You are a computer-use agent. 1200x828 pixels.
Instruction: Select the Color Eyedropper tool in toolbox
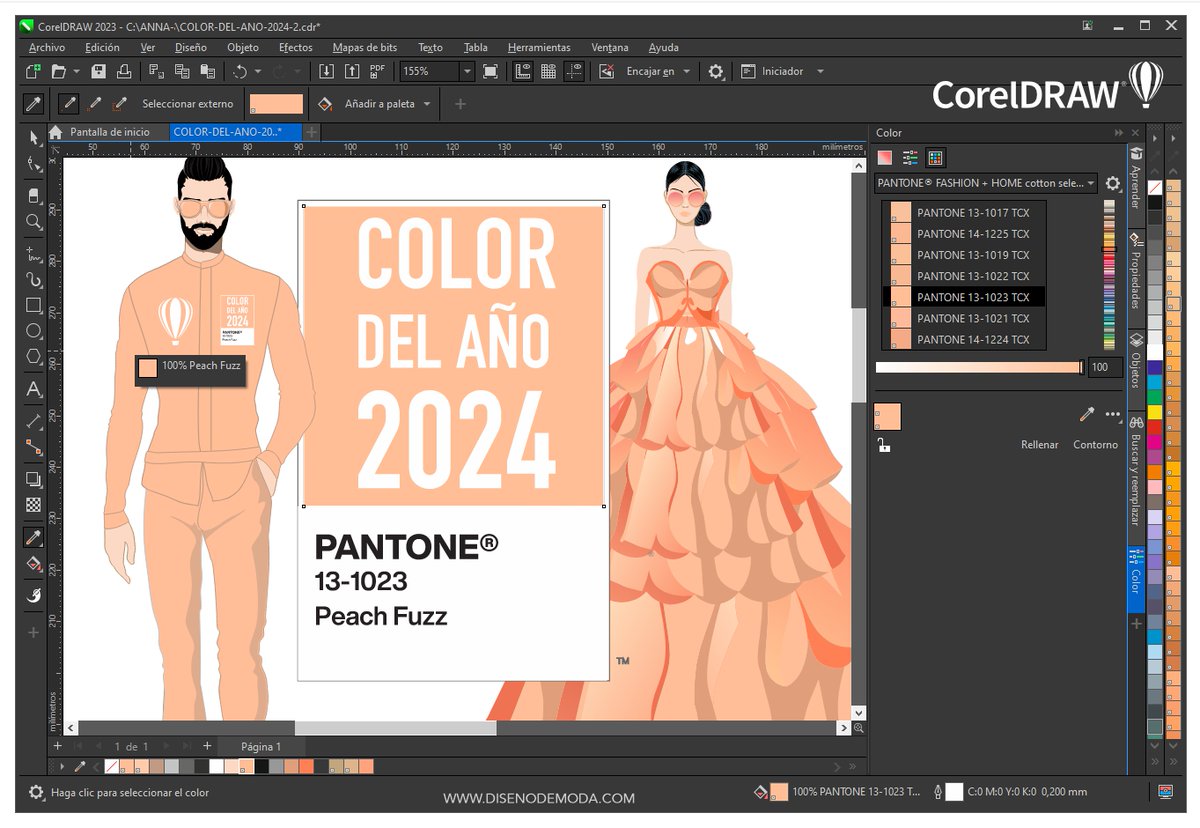[34, 537]
